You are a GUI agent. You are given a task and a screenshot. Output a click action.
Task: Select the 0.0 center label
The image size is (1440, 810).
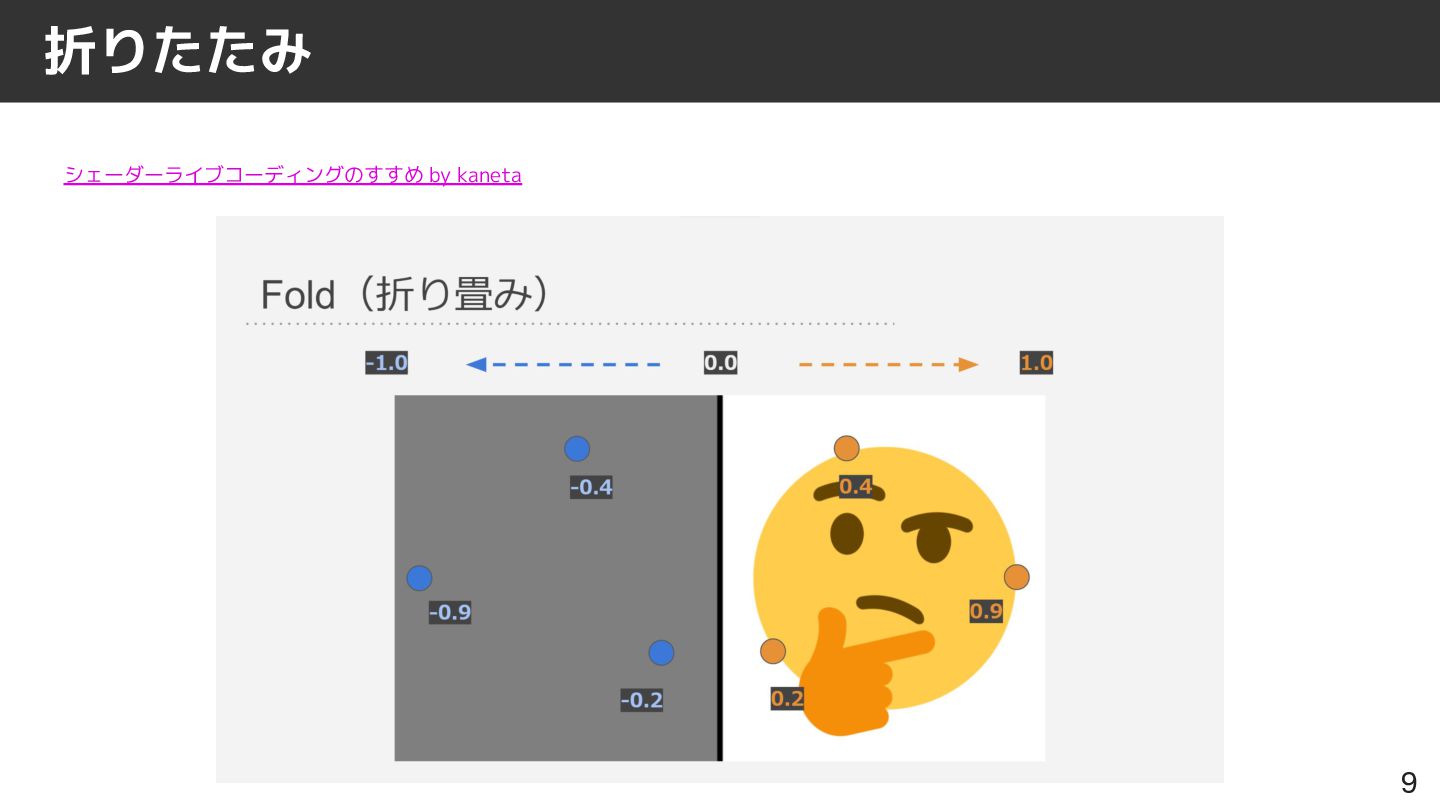(720, 363)
